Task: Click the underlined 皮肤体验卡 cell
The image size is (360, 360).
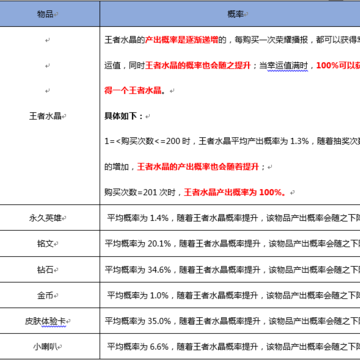Action: click(47, 321)
